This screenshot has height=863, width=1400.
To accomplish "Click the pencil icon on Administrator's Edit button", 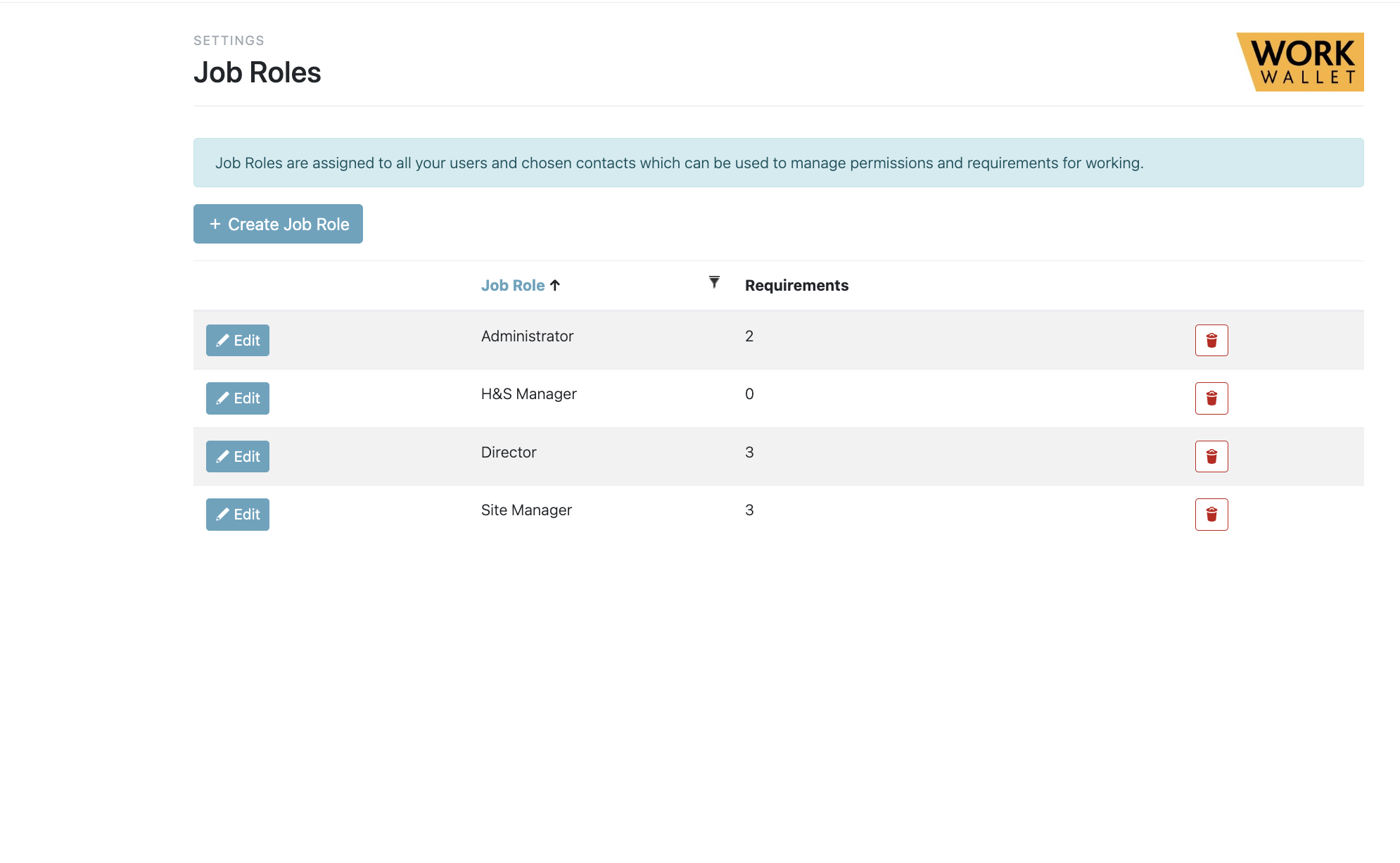I will [223, 340].
